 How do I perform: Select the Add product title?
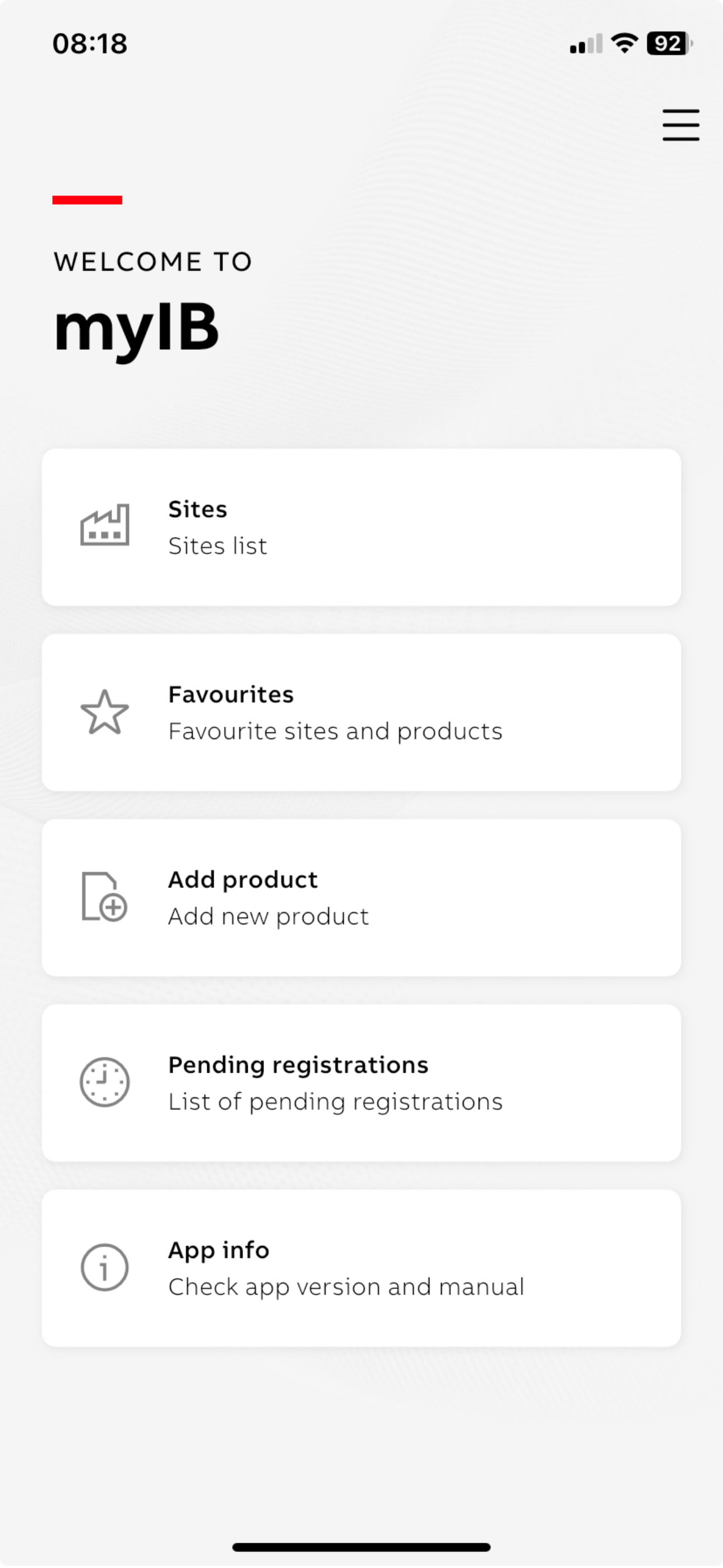click(243, 879)
